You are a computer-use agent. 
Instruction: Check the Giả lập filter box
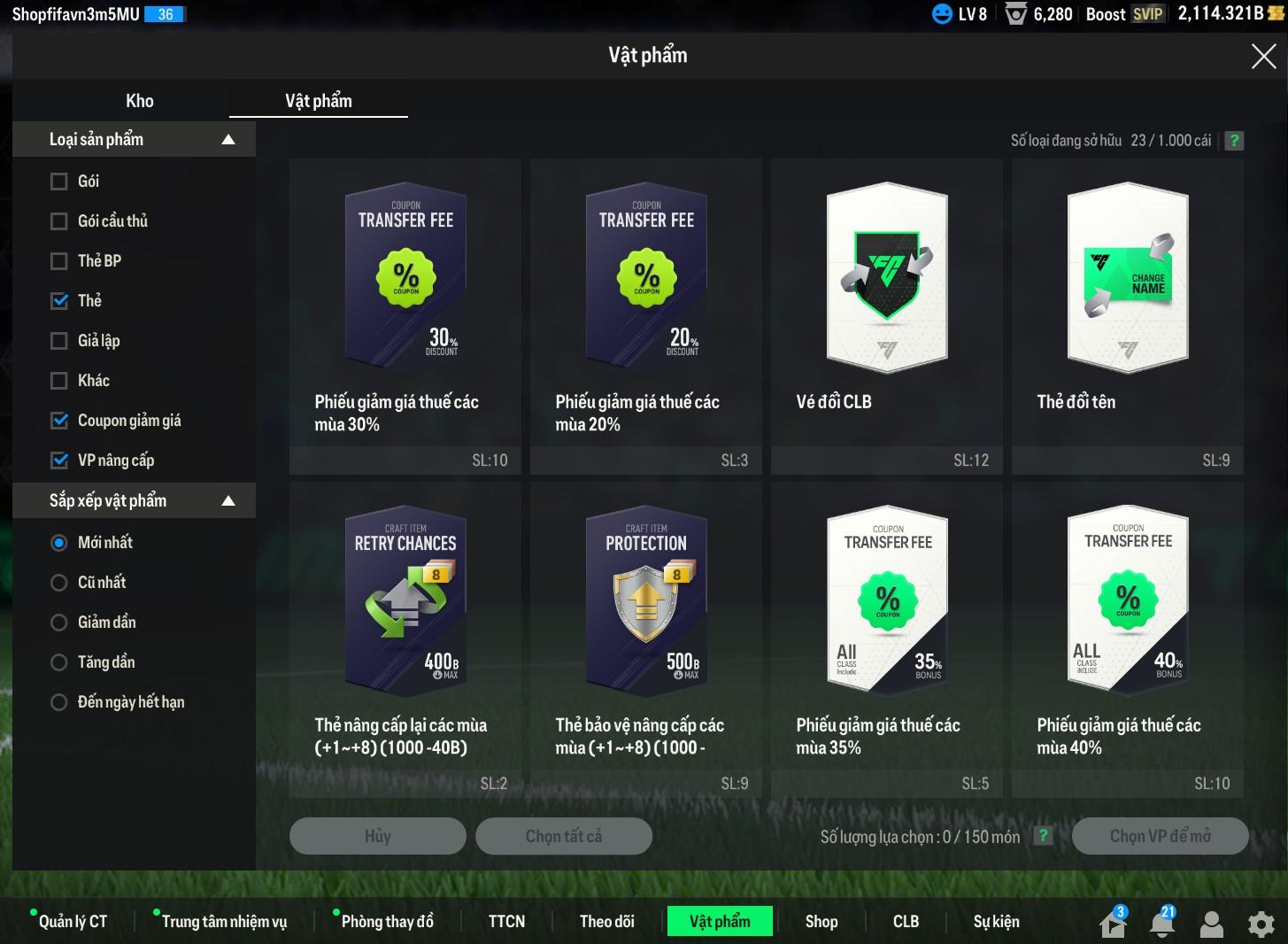[59, 341]
